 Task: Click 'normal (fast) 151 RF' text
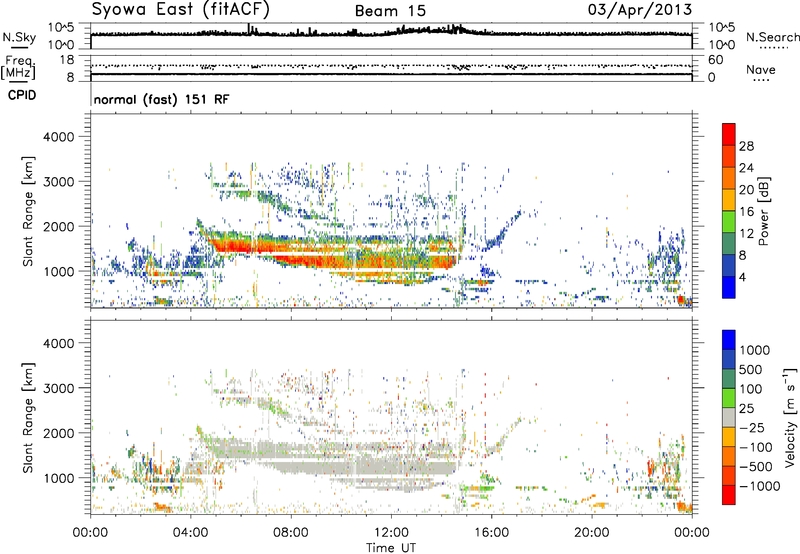click(161, 99)
